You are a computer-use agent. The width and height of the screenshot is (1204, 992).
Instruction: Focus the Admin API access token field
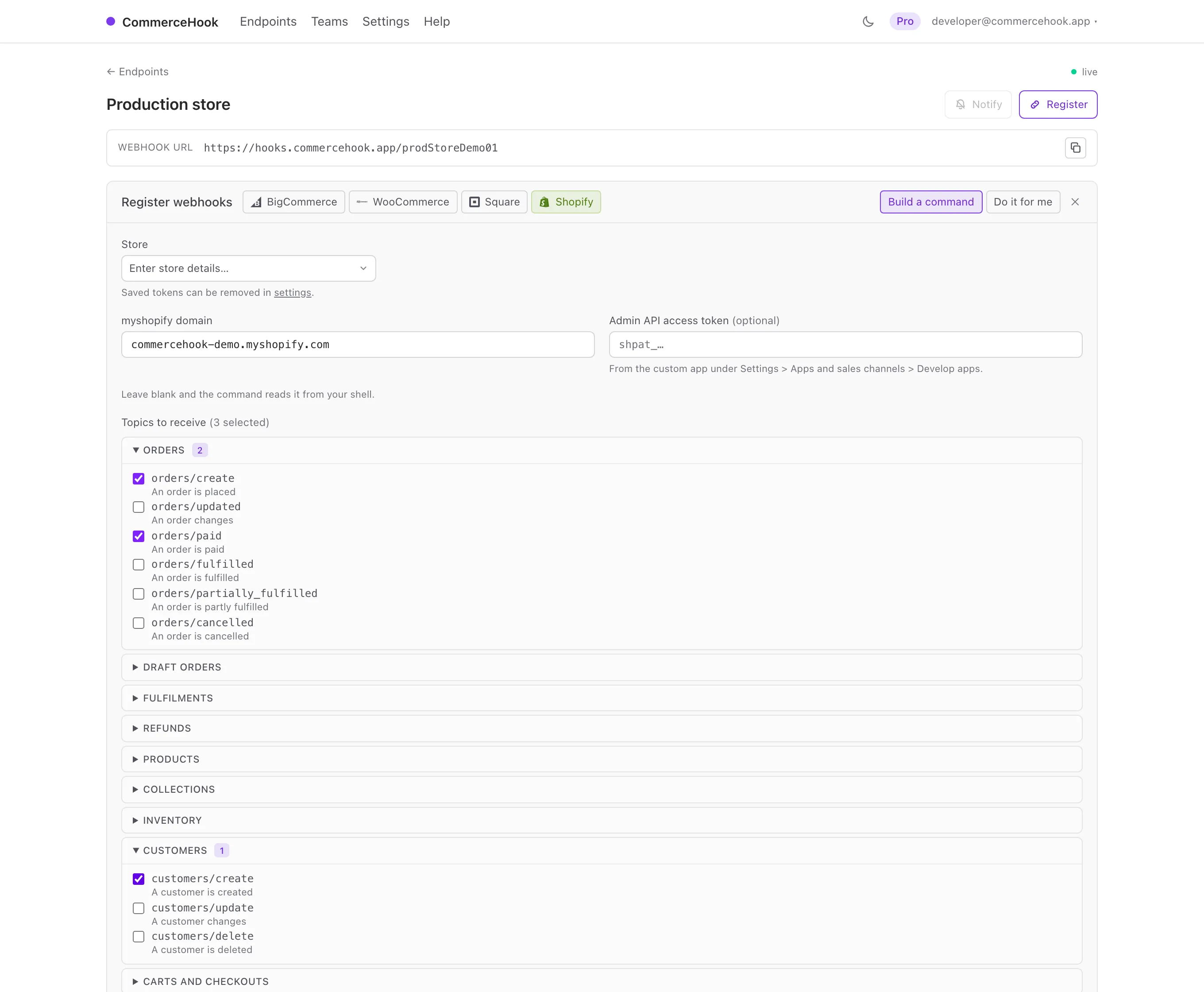click(845, 345)
